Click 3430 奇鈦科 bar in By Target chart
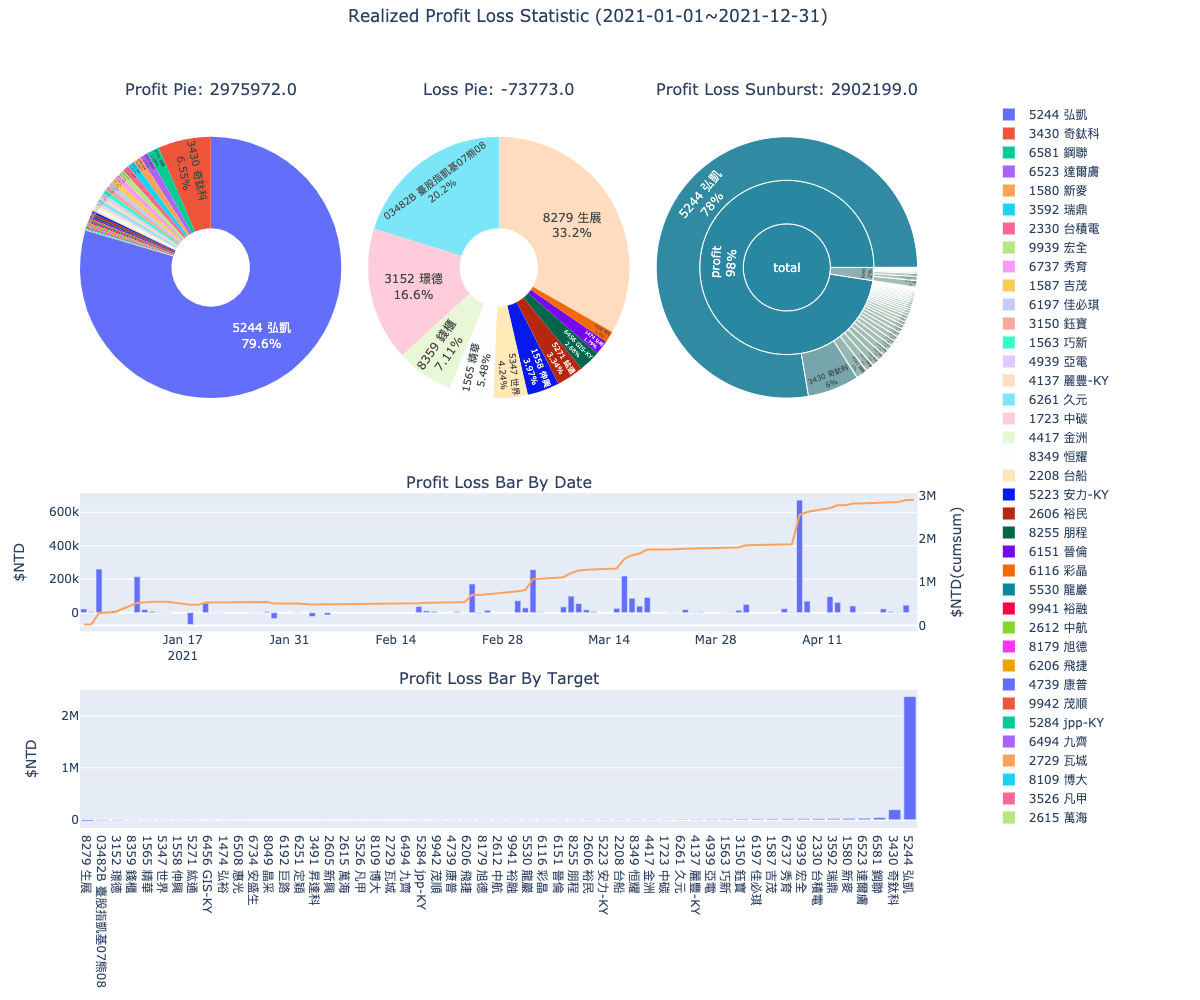 (895, 815)
